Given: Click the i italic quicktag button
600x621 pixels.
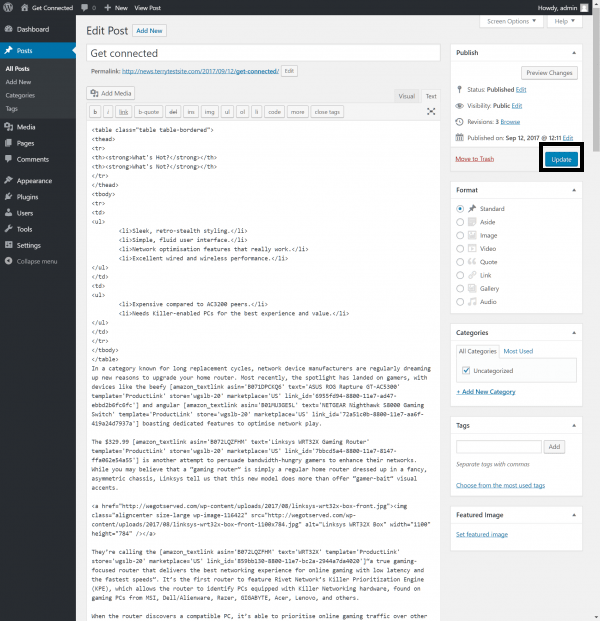Looking at the screenshot, I should tap(108, 112).
